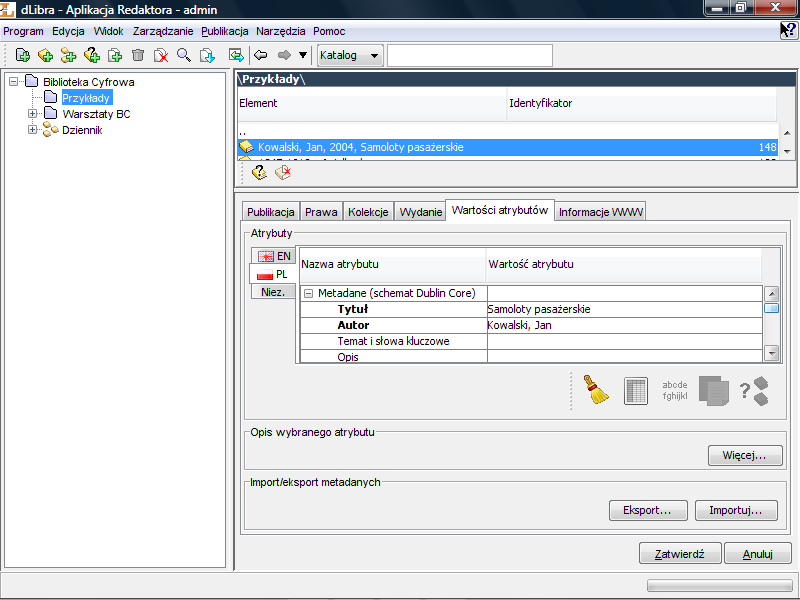The image size is (800, 600).
Task: Click the new directory toolbar icon
Action: coord(22,55)
